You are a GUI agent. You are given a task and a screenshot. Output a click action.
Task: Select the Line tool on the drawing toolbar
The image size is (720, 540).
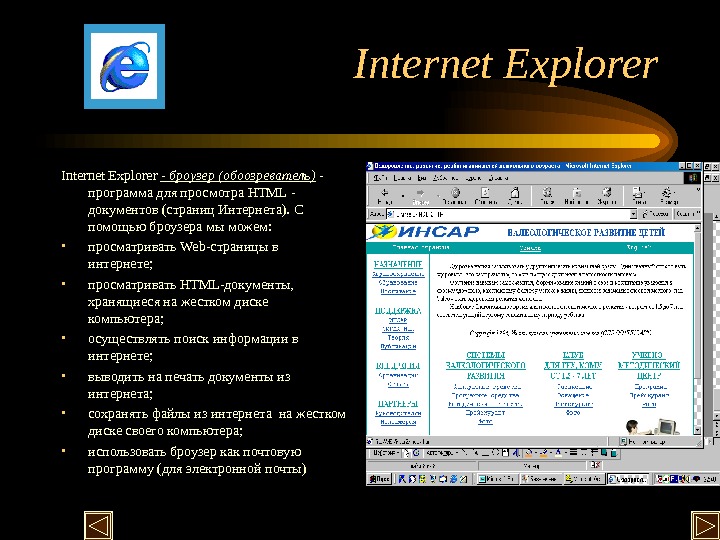(464, 453)
